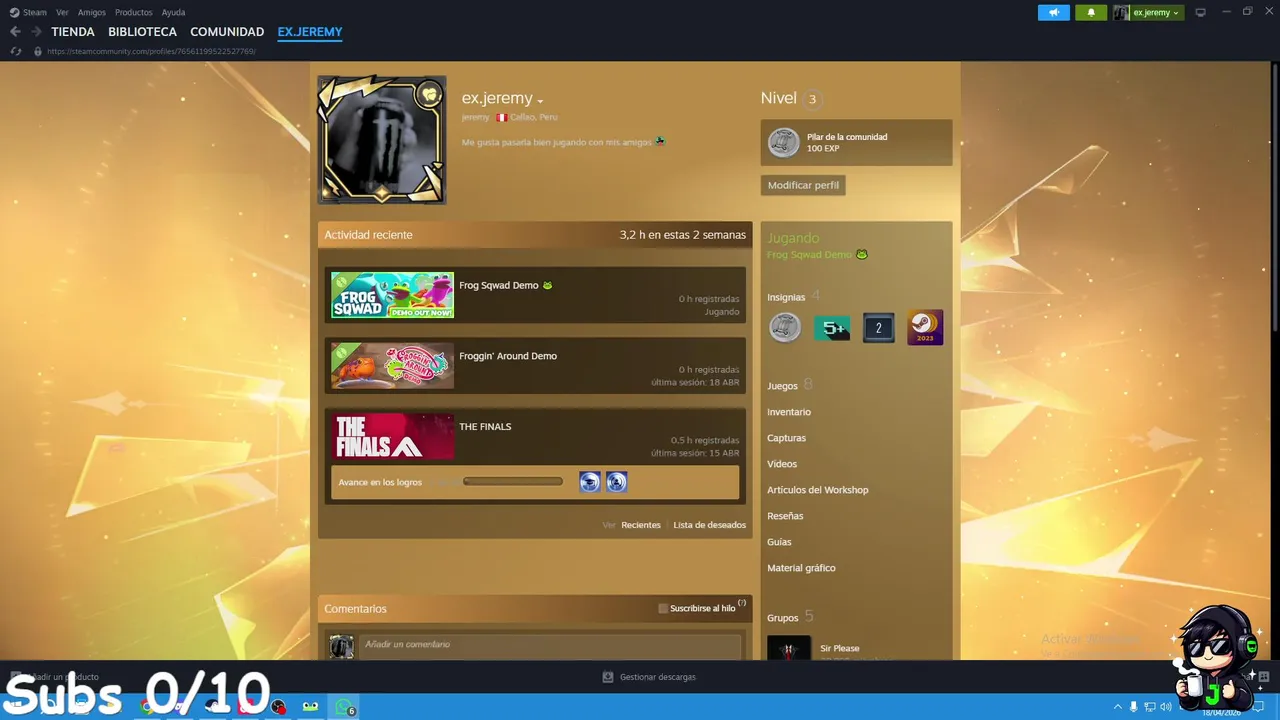
Task: Switch to the TIENDA tab
Action: (73, 32)
